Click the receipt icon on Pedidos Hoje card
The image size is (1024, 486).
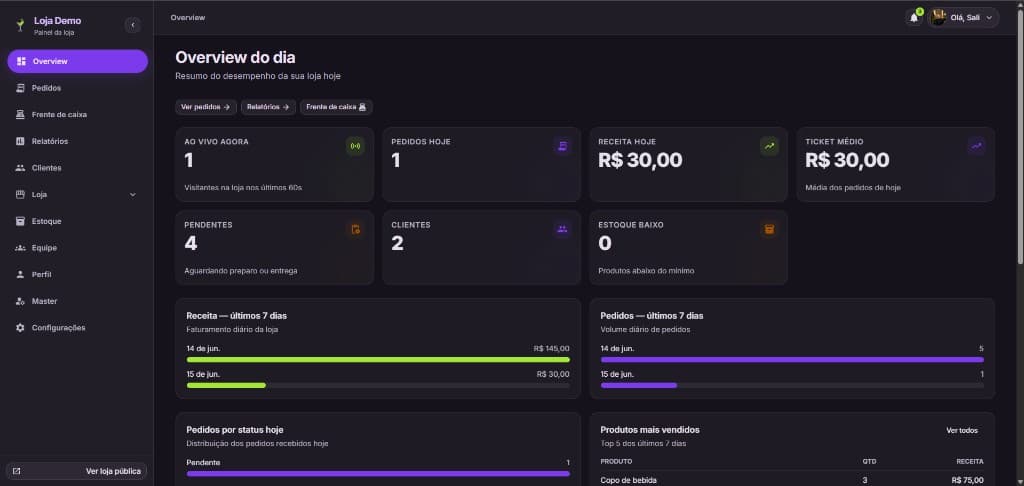562,146
